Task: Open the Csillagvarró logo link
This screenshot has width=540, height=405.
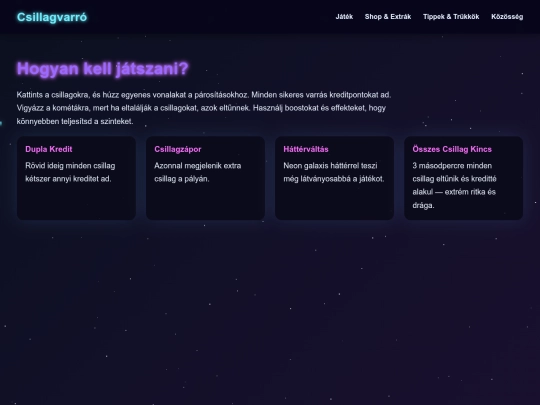Action: click(52, 17)
